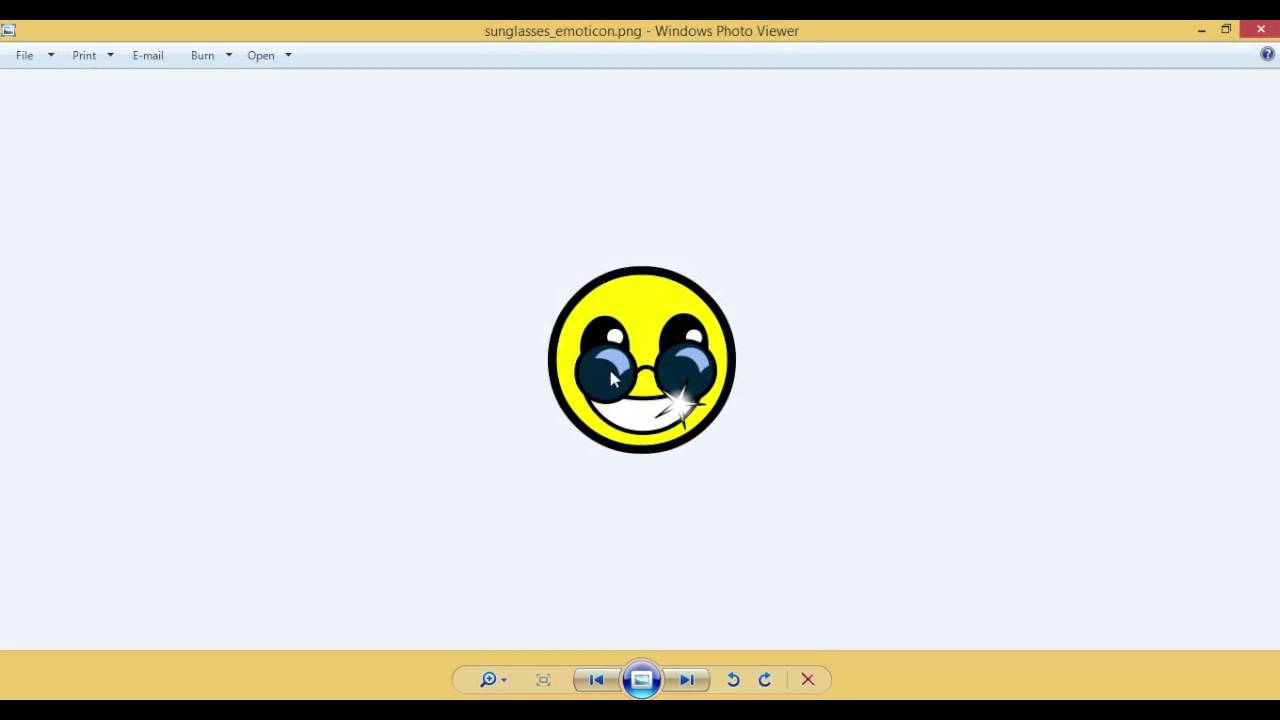Go to the previous picture
The height and width of the screenshot is (720, 1280).
point(595,679)
